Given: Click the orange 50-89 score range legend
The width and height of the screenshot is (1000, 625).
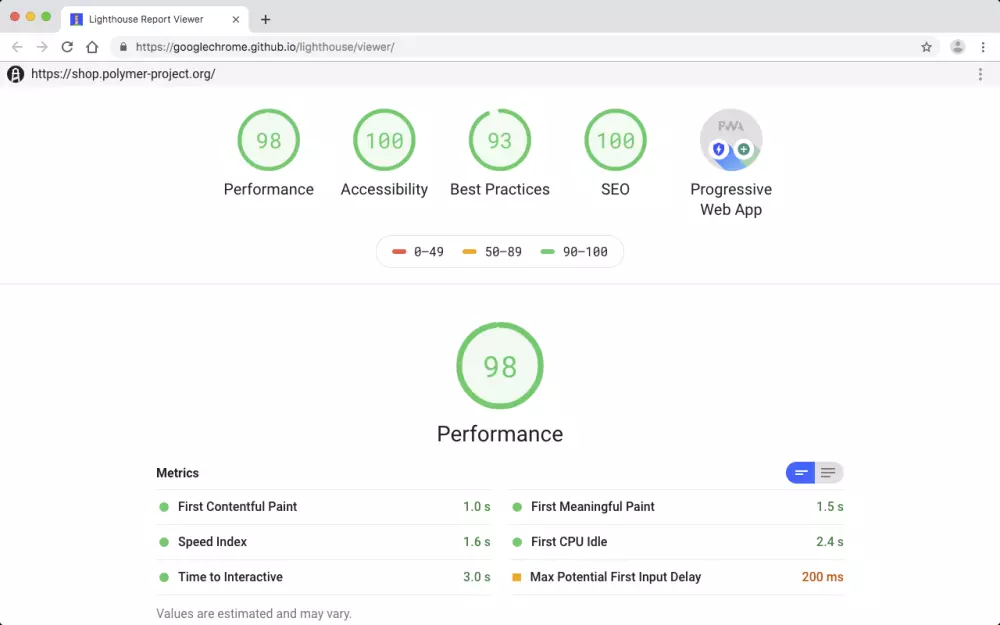Looking at the screenshot, I should click(x=493, y=252).
